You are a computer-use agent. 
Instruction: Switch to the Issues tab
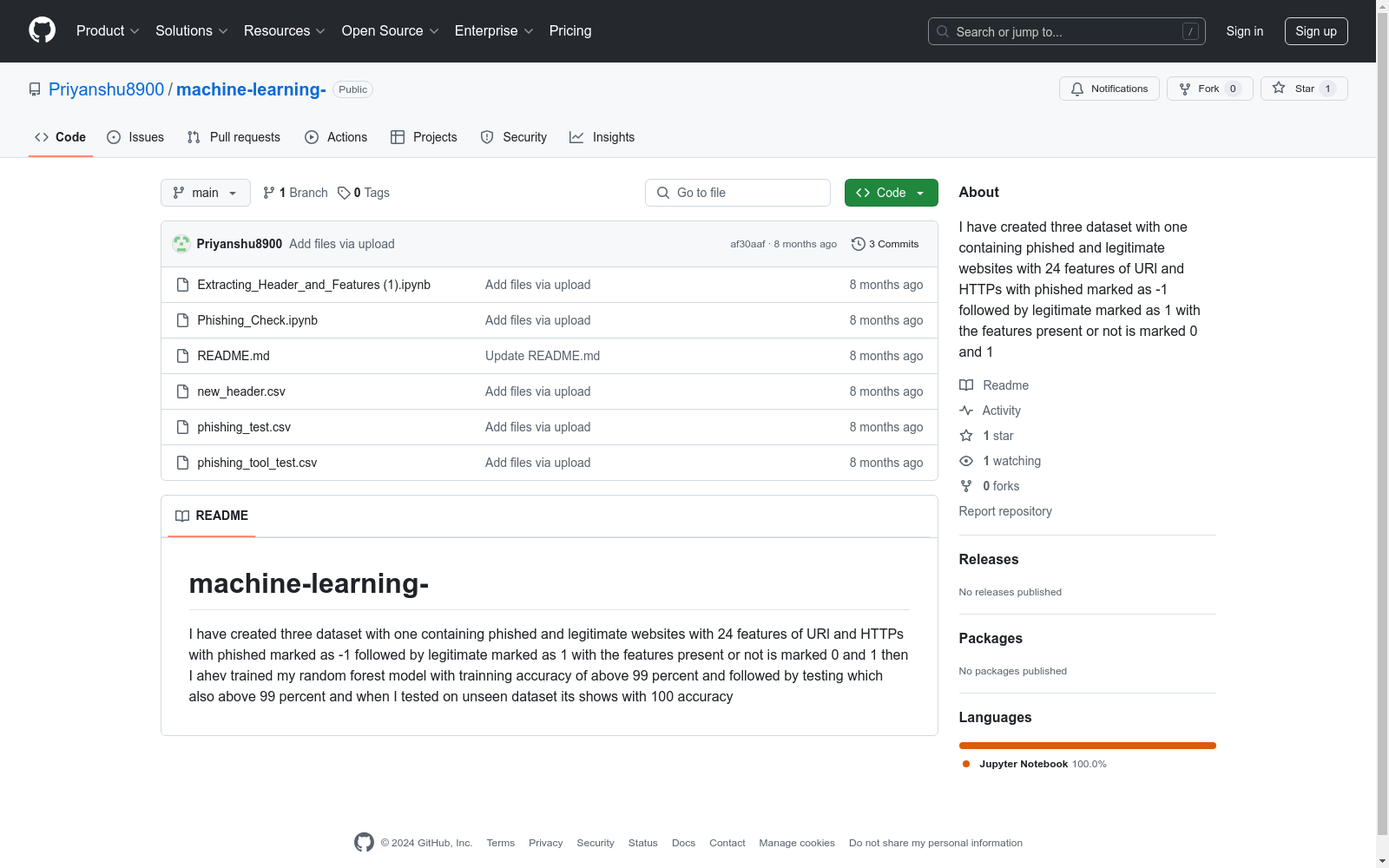[x=135, y=137]
